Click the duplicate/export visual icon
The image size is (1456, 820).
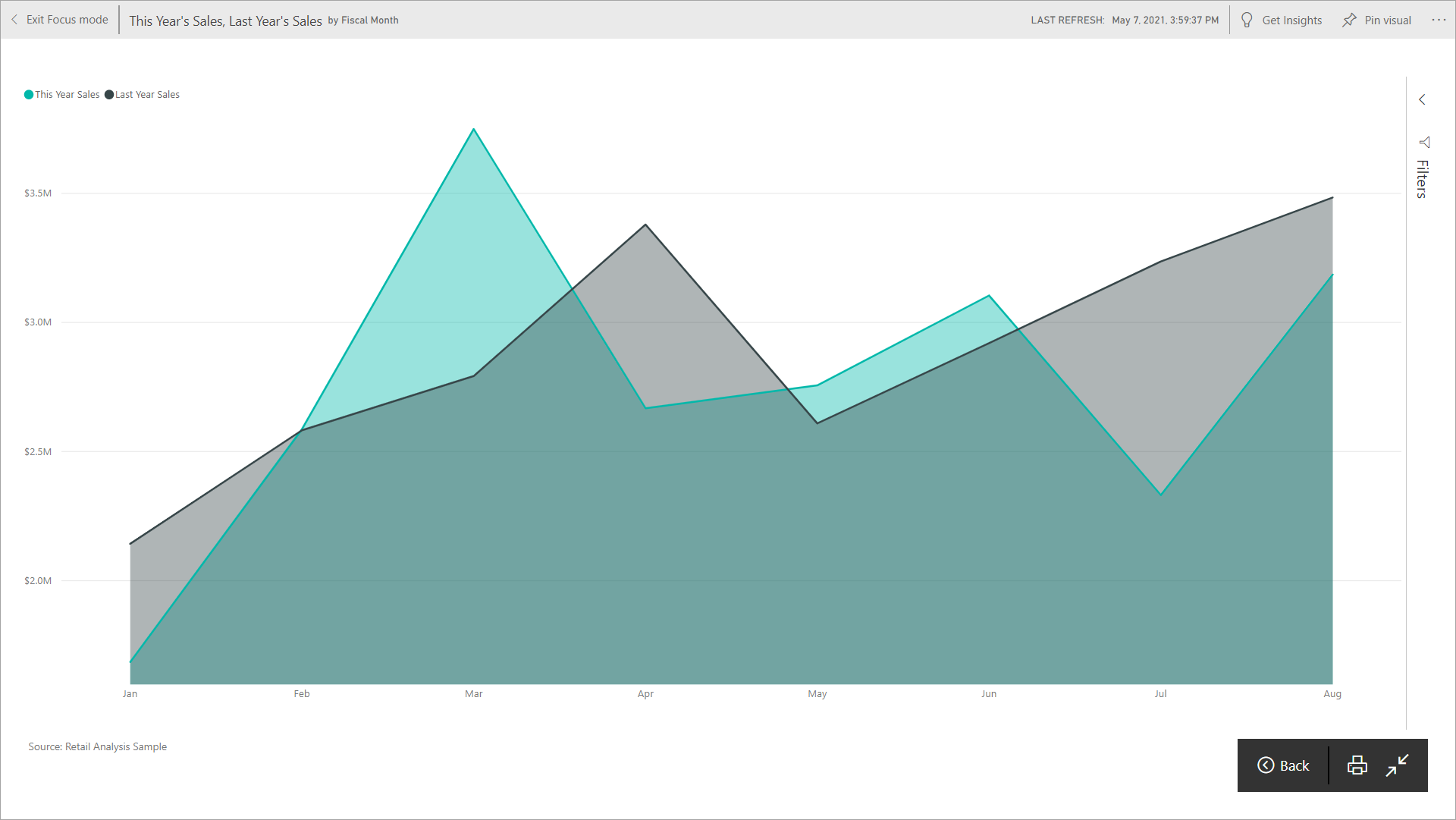[x=1355, y=763]
